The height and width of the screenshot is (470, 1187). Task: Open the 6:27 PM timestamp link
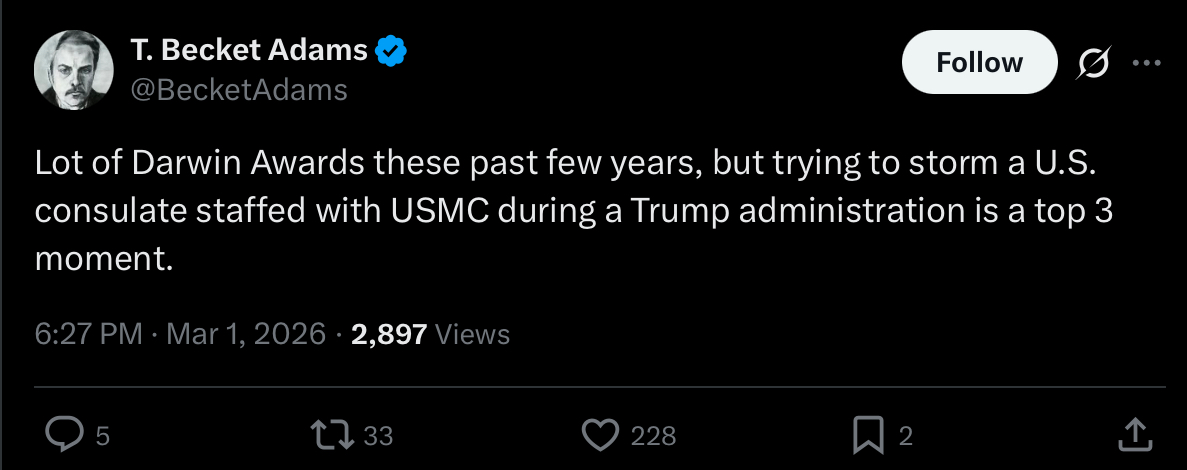coord(89,334)
